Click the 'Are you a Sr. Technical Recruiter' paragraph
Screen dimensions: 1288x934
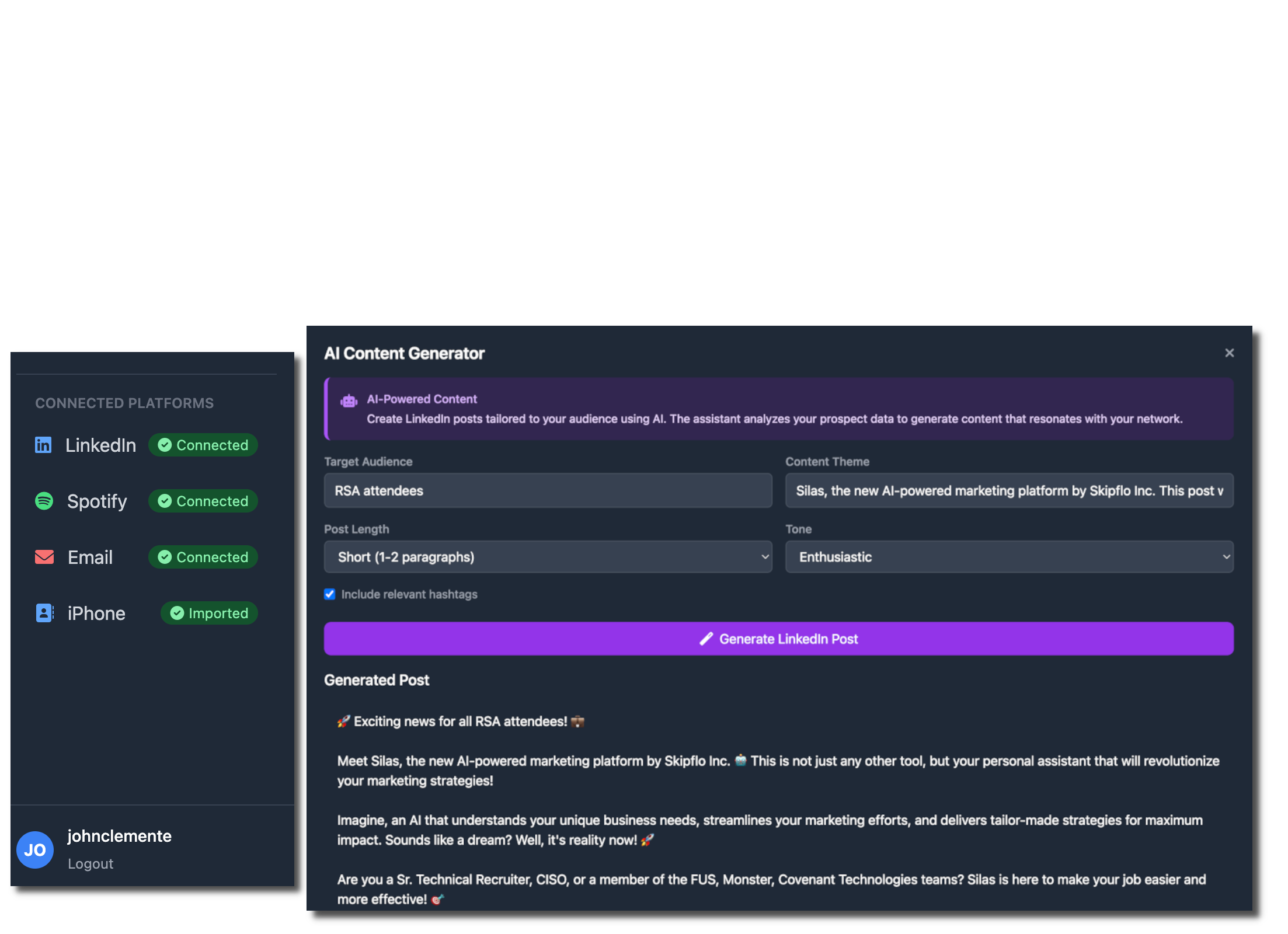tap(771, 890)
